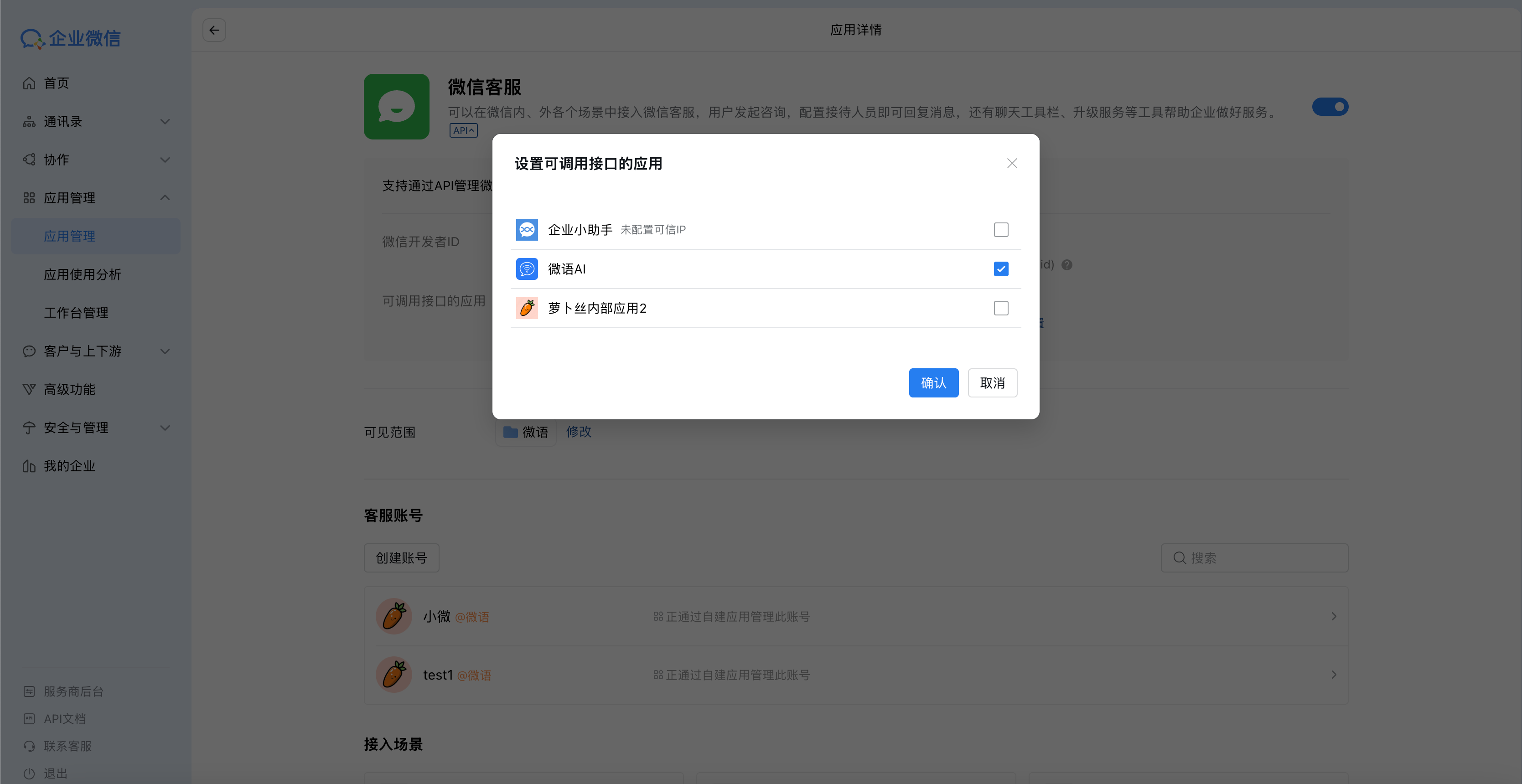Check the 企业小助手 checkbox
Screen dimensions: 1522x784
pos(1000,229)
